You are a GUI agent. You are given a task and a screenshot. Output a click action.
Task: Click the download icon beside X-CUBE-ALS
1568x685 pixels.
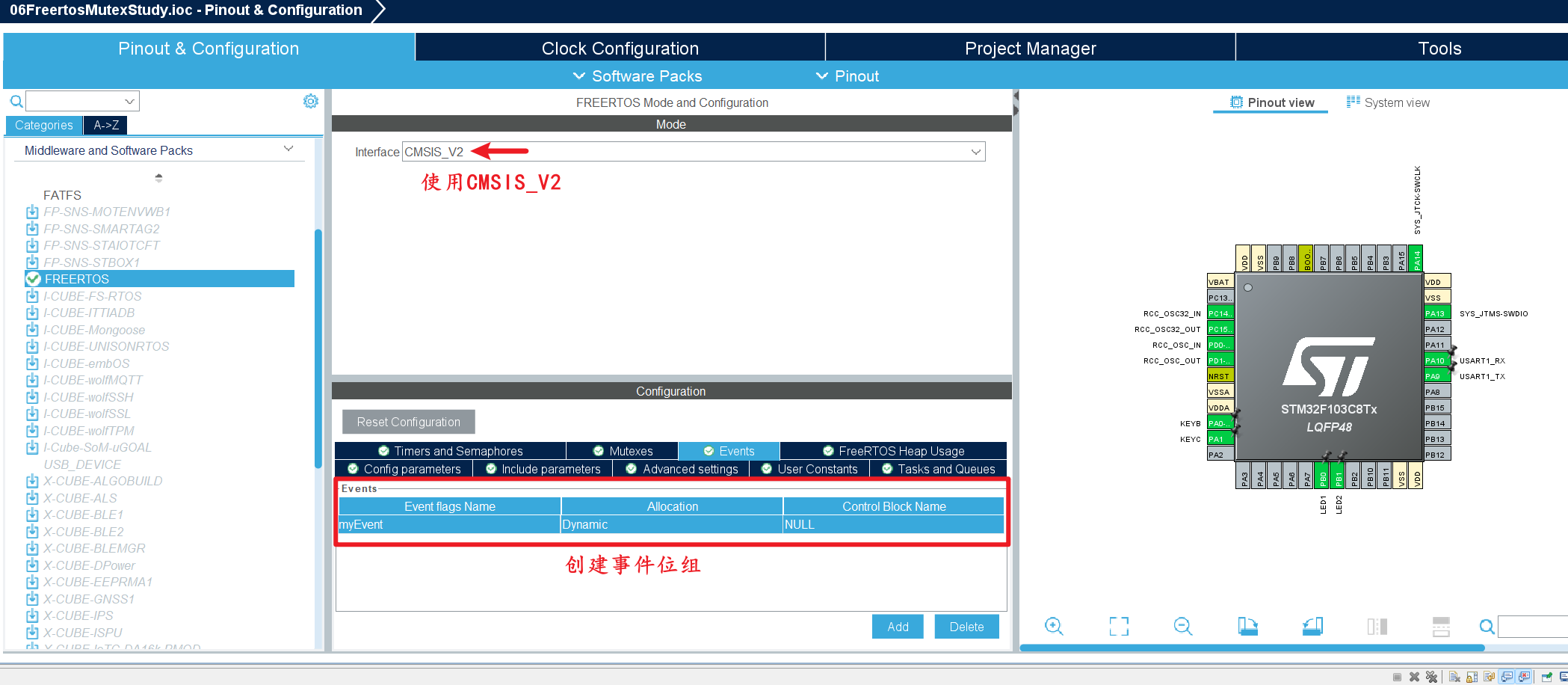[32, 498]
